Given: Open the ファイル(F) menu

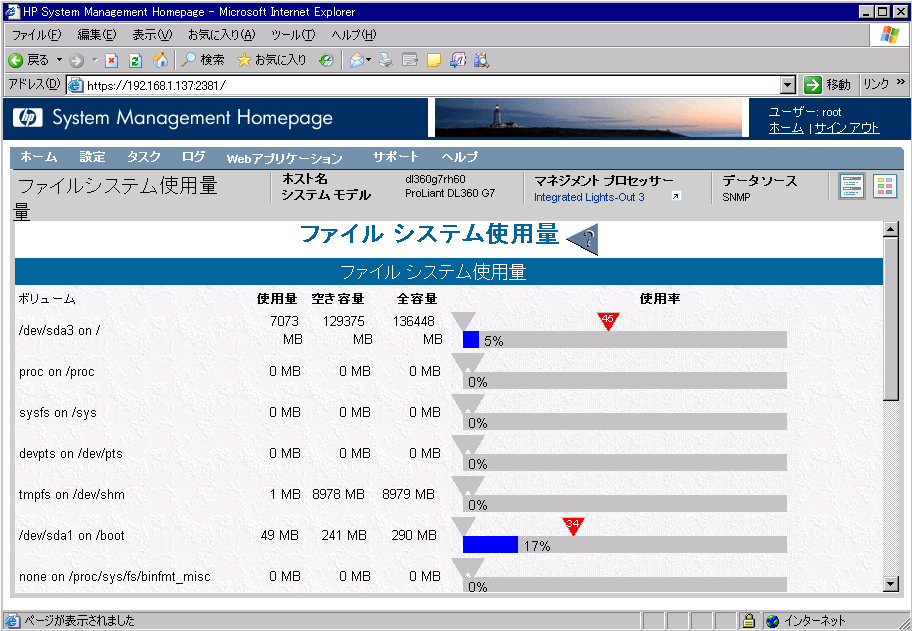Looking at the screenshot, I should [36, 35].
